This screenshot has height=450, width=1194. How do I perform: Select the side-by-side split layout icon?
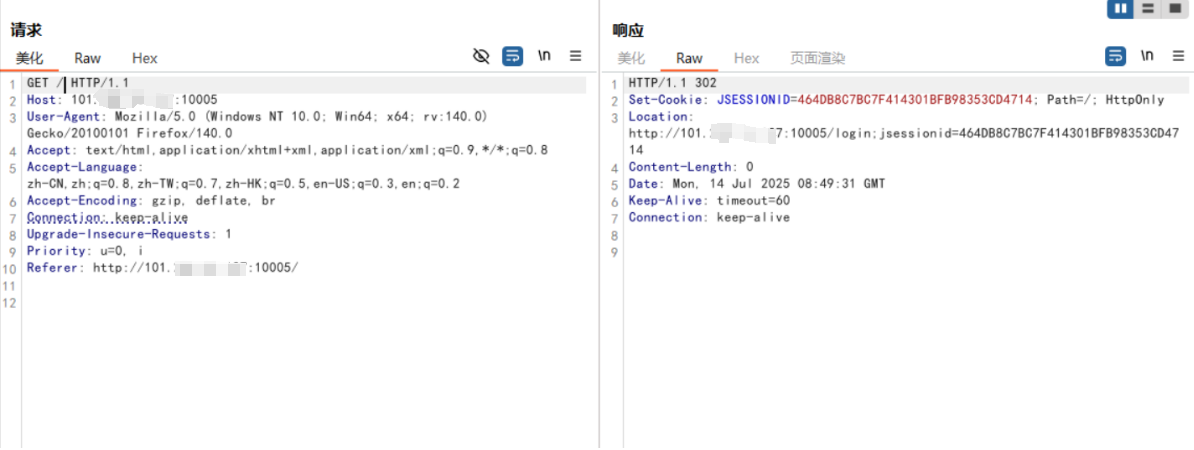click(x=1120, y=9)
